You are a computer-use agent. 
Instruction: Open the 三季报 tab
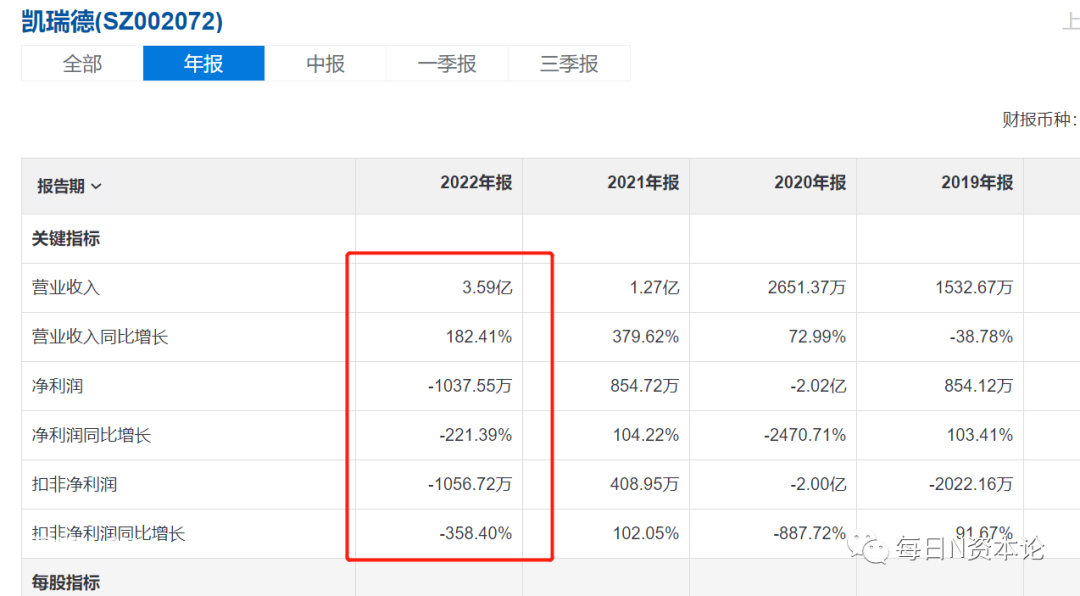coord(569,63)
